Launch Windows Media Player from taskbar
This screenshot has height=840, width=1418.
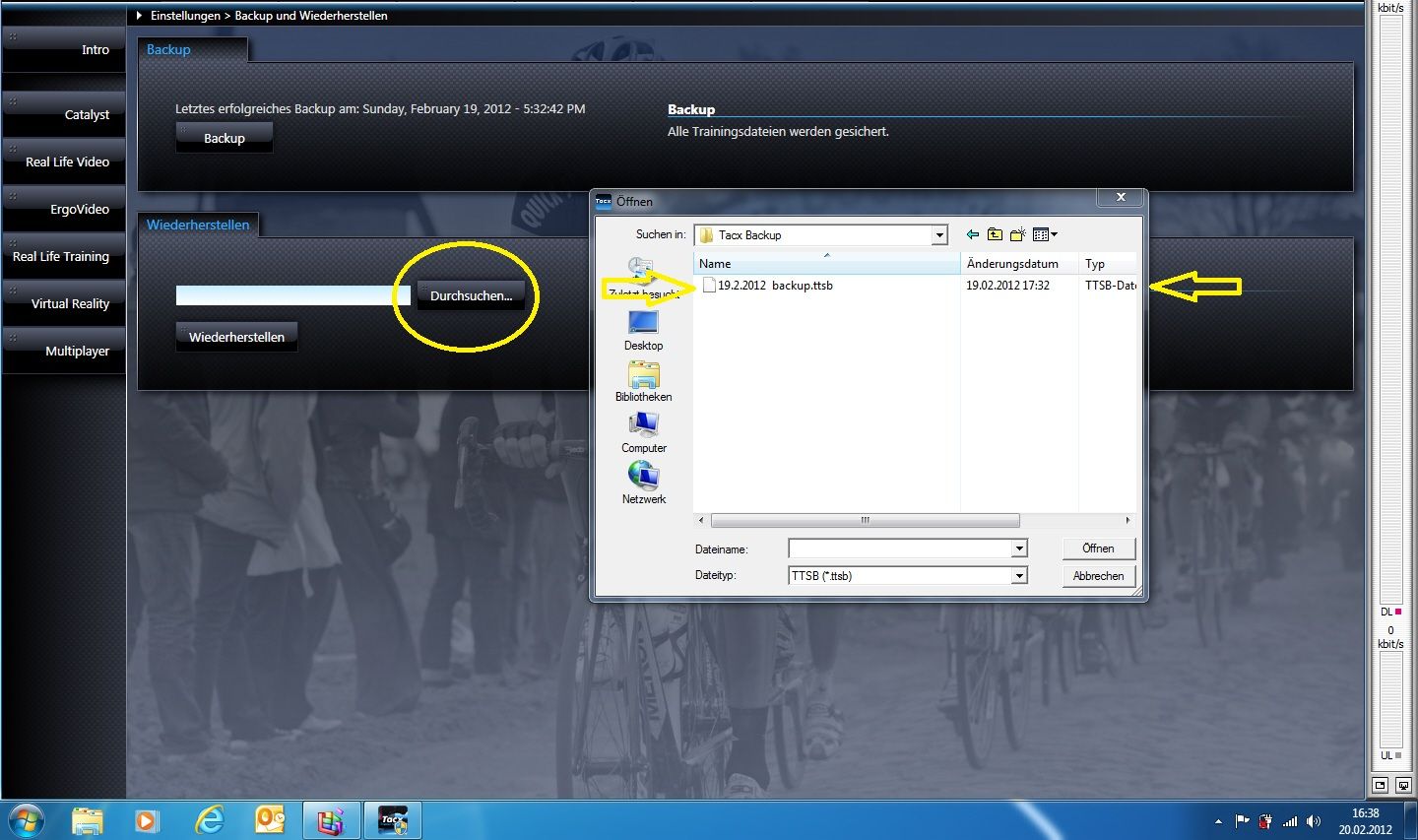pyautogui.click(x=147, y=820)
